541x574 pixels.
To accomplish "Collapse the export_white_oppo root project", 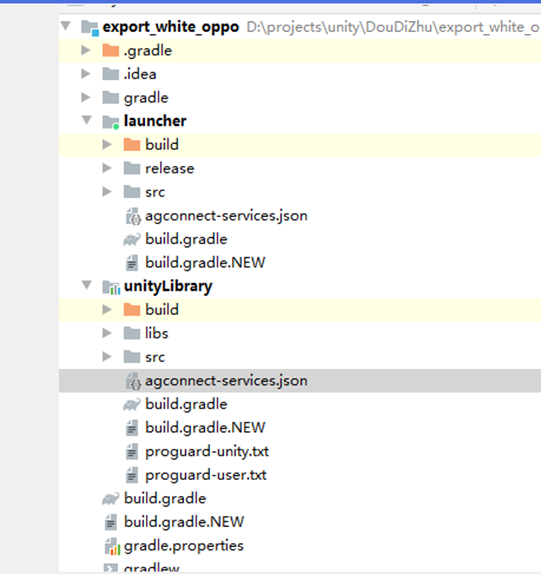I will pyautogui.click(x=66, y=26).
